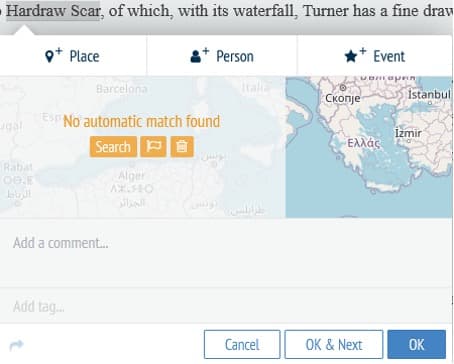Click the OK & Next button
Viewport: 454px width, 364px height.
tap(334, 344)
